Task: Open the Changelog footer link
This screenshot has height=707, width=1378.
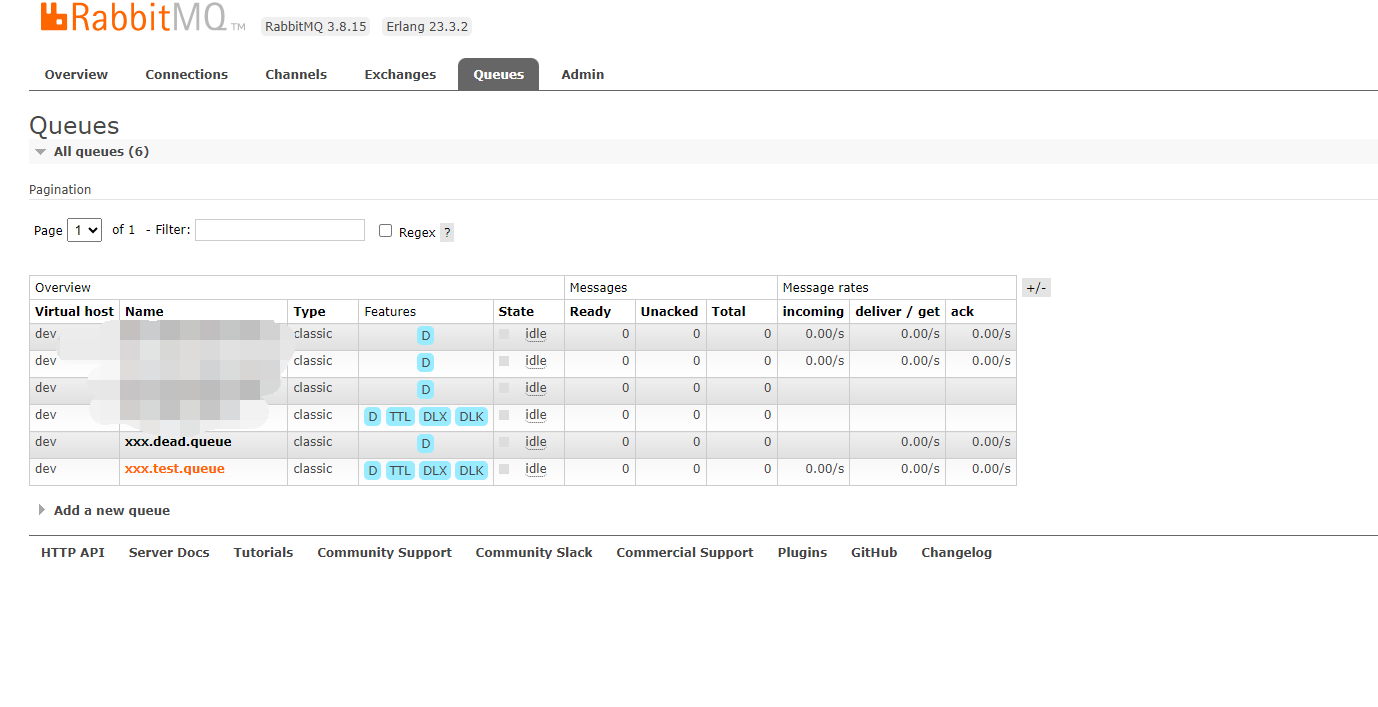Action: (x=957, y=552)
